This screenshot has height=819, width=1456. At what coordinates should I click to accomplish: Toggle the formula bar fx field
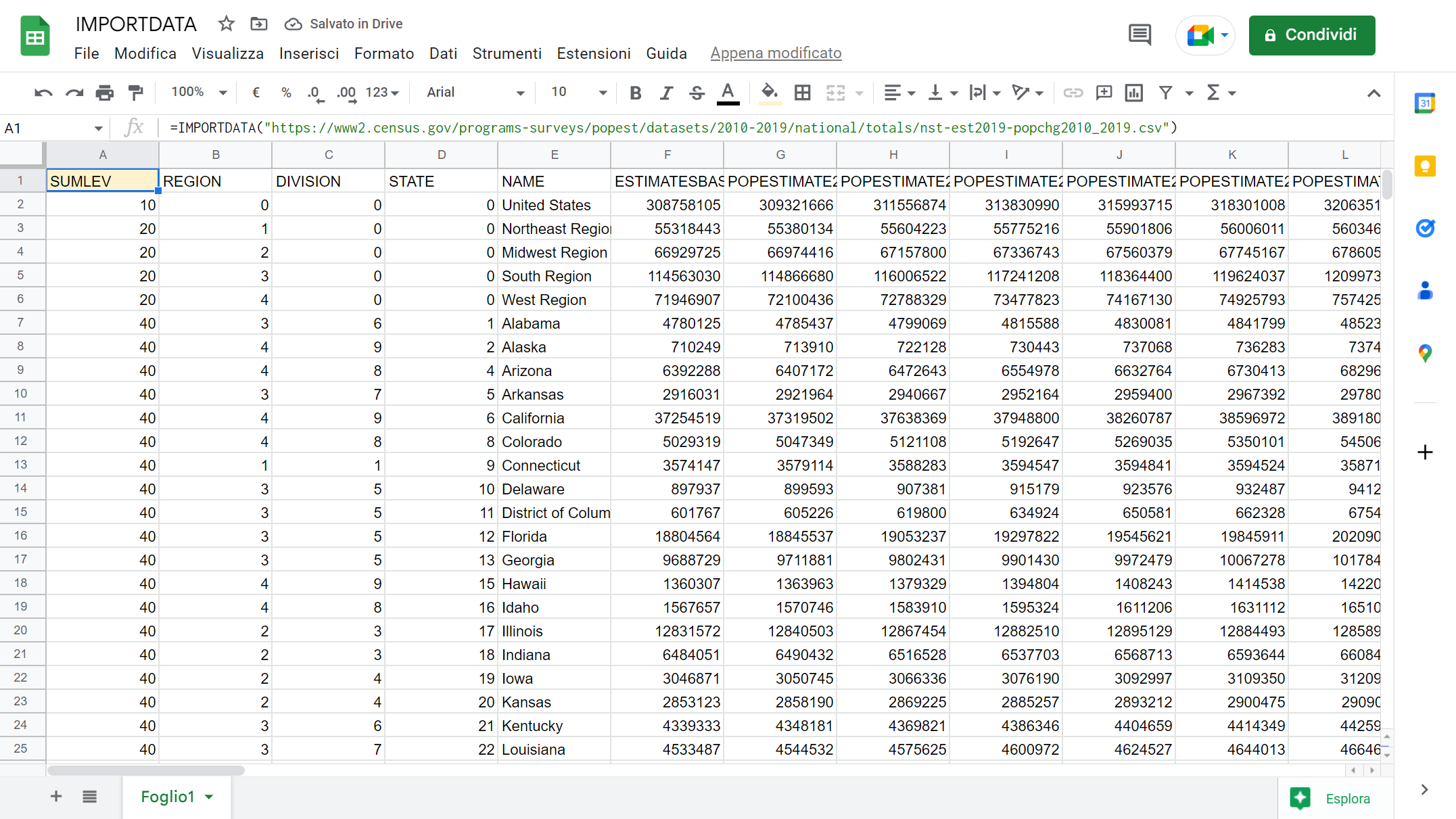(x=135, y=127)
